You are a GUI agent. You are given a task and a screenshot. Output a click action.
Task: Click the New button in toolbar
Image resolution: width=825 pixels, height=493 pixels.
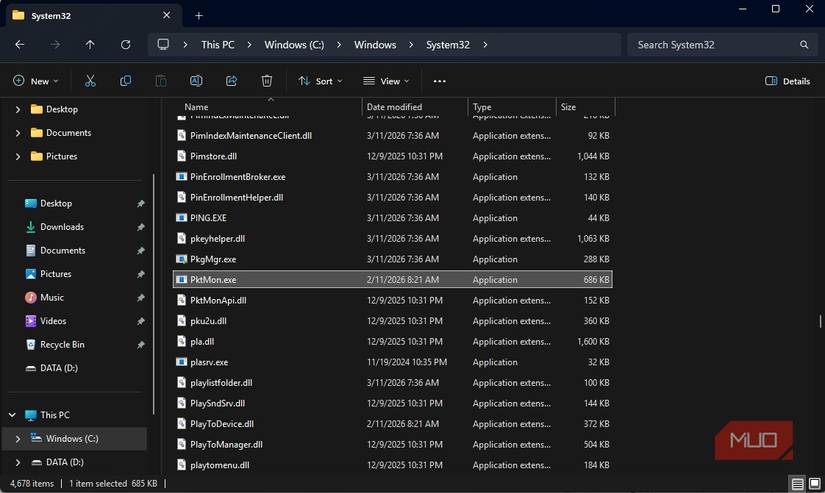(35, 81)
